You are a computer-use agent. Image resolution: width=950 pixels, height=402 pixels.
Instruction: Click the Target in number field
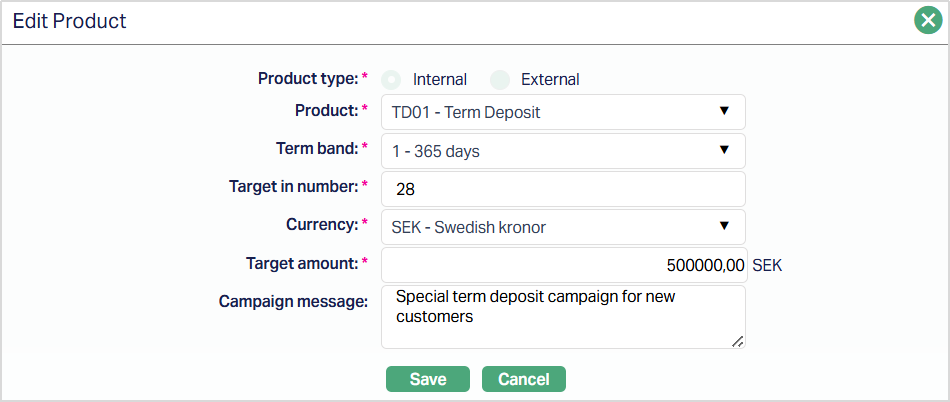click(563, 189)
